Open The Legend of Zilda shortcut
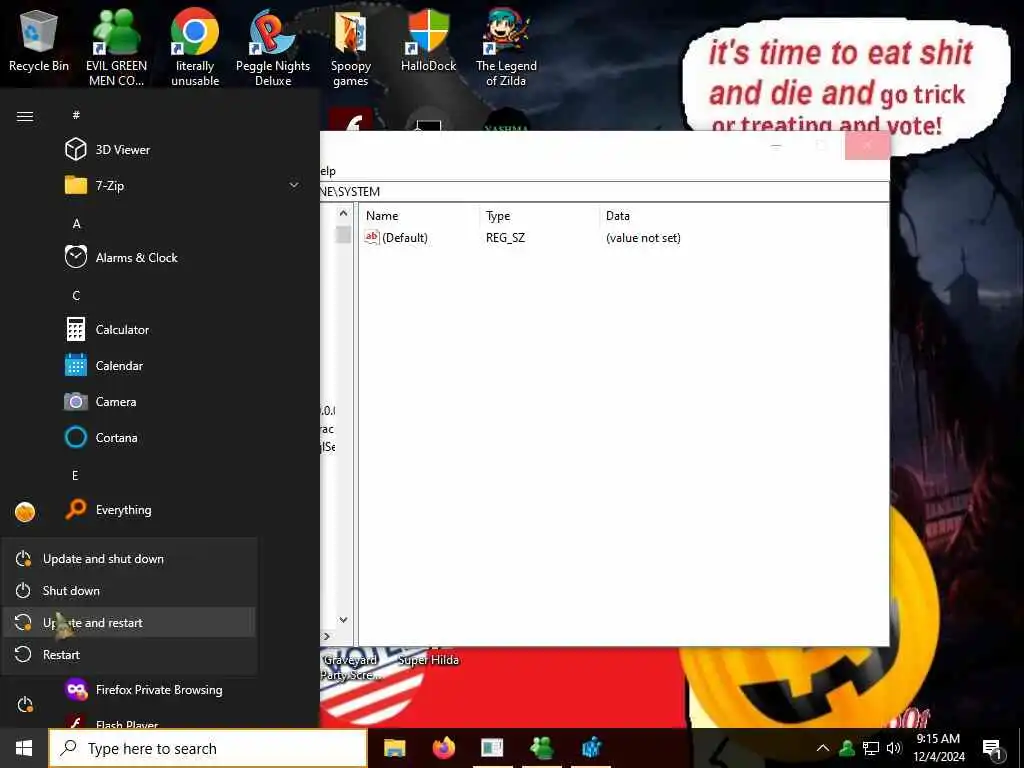Image resolution: width=1024 pixels, height=768 pixels. coord(506,47)
